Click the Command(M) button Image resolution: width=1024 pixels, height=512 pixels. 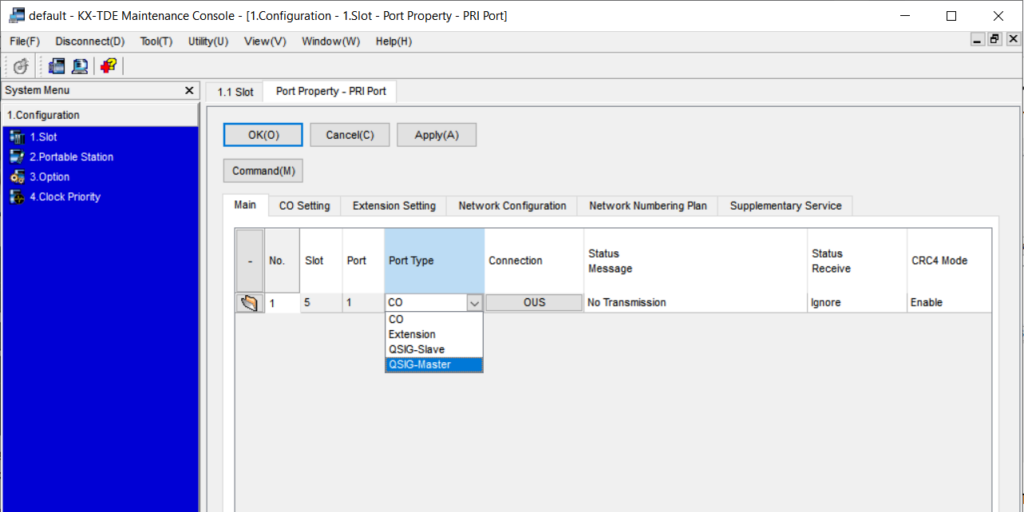[263, 171]
